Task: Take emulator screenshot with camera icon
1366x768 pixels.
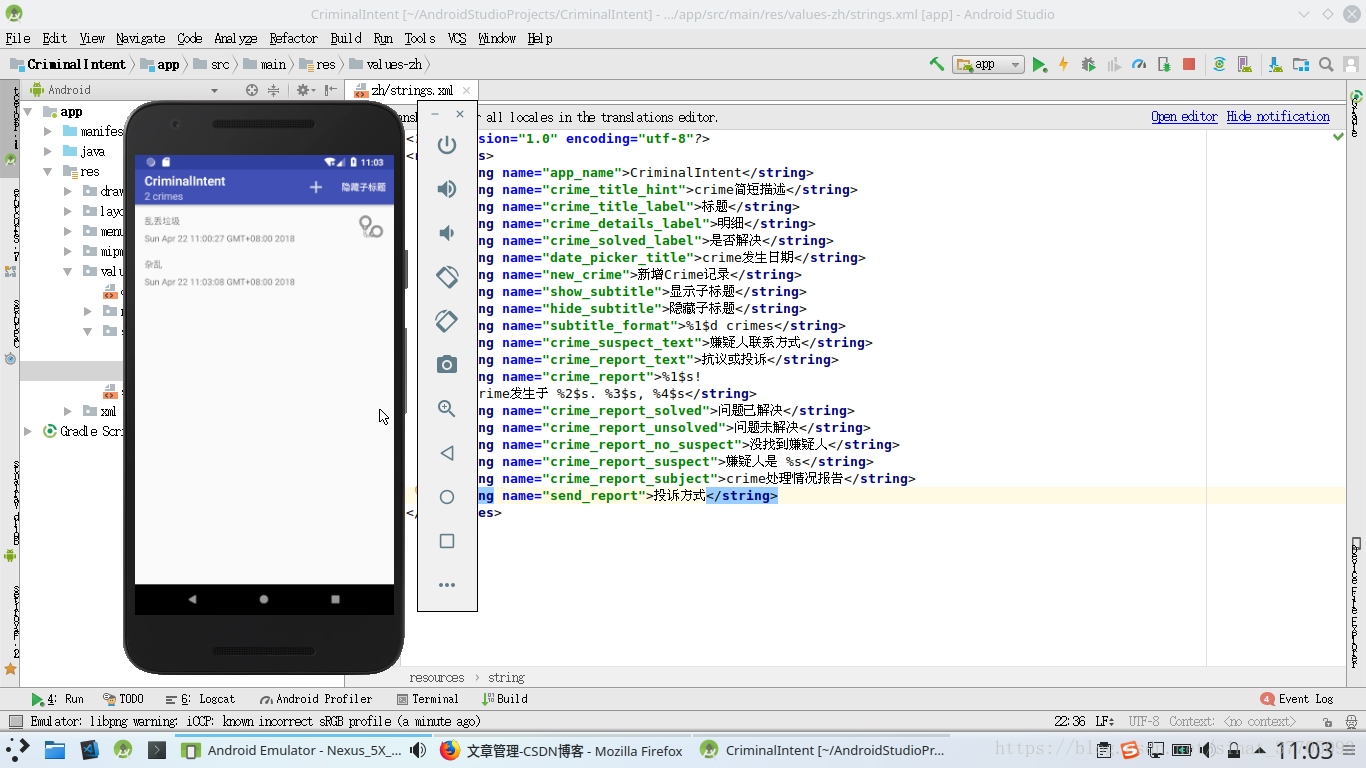Action: [x=447, y=365]
